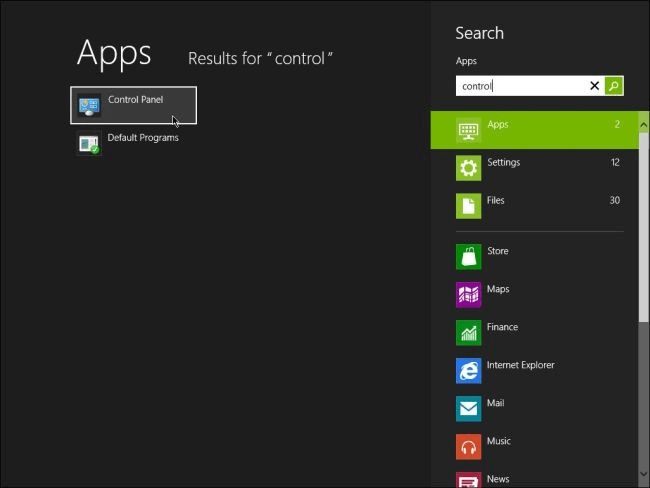The height and width of the screenshot is (488, 650).
Task: Clear search text with the X
Action: tap(595, 86)
